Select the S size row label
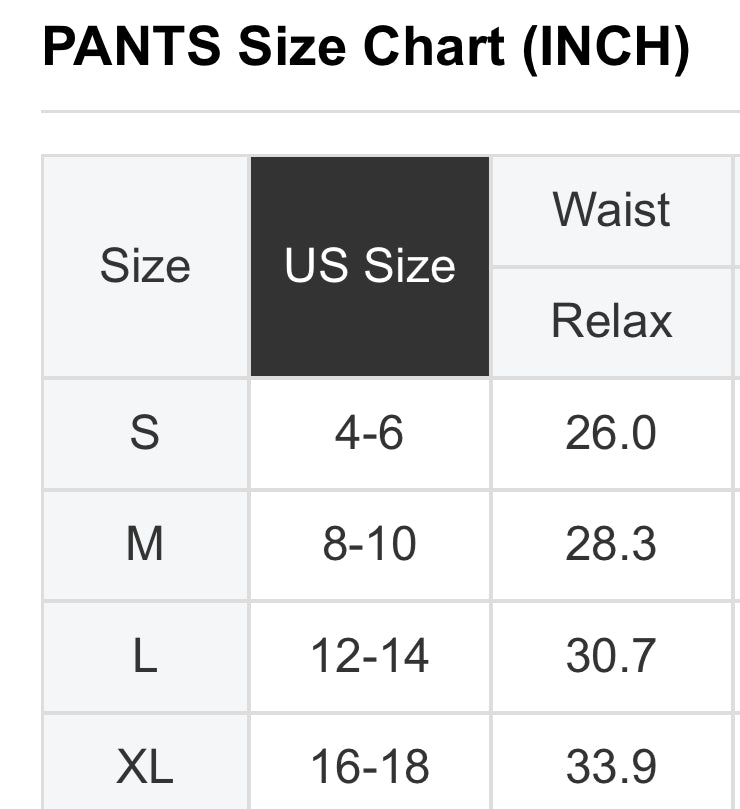Viewport: 740px width, 809px height. click(x=145, y=434)
